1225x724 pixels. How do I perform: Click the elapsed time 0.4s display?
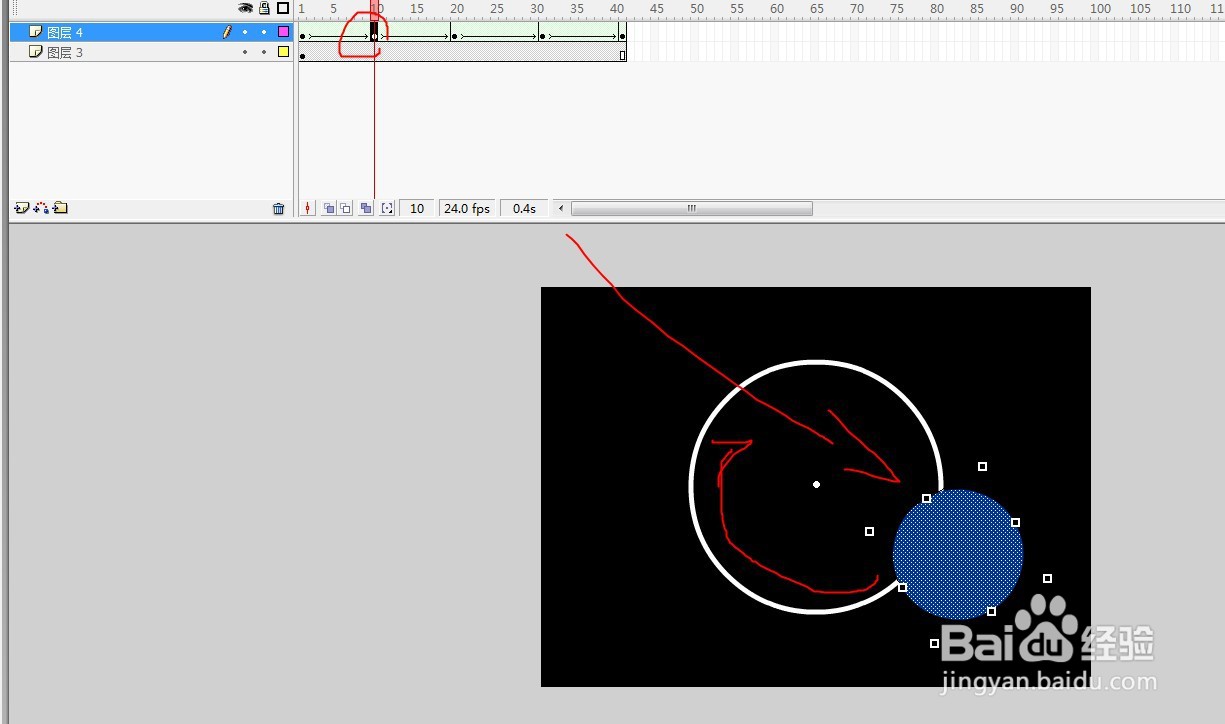(x=524, y=208)
